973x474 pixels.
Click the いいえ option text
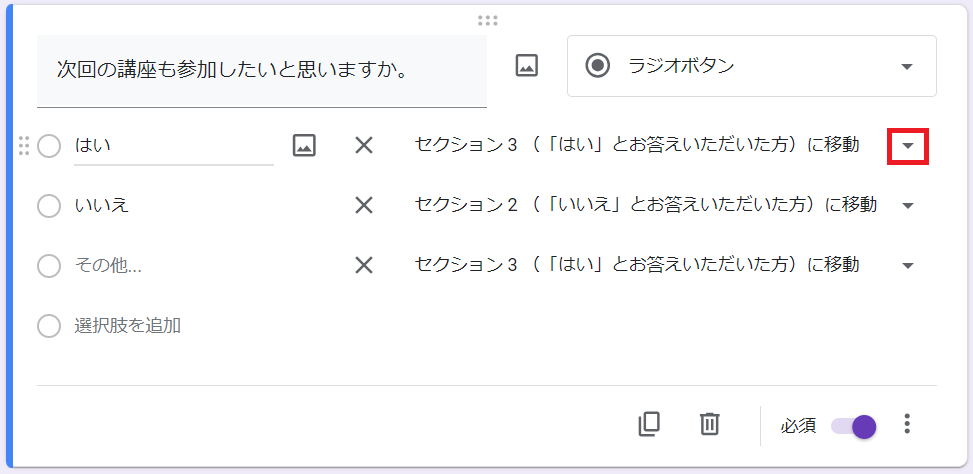pyautogui.click(x=102, y=206)
